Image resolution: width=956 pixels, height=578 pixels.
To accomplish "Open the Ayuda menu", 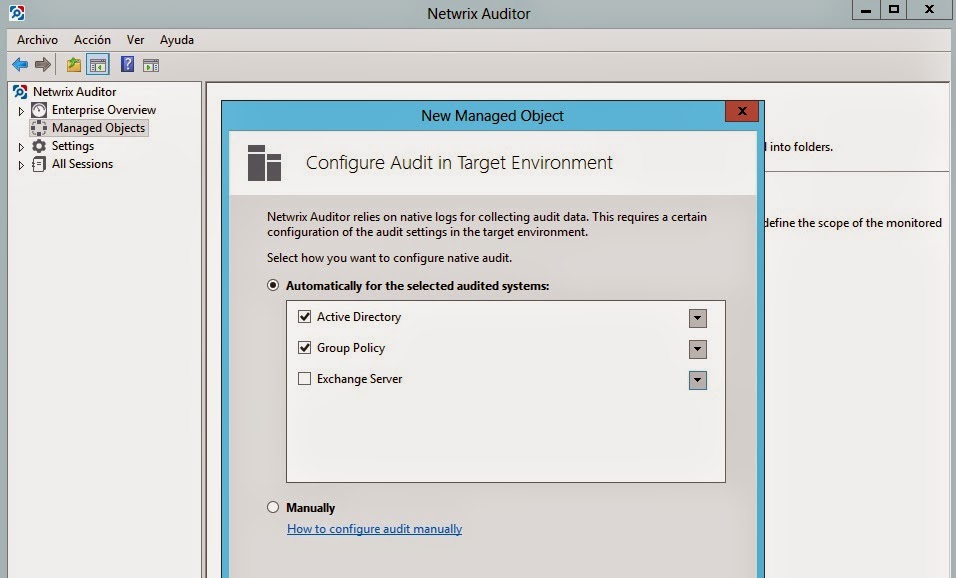I will tap(177, 40).
